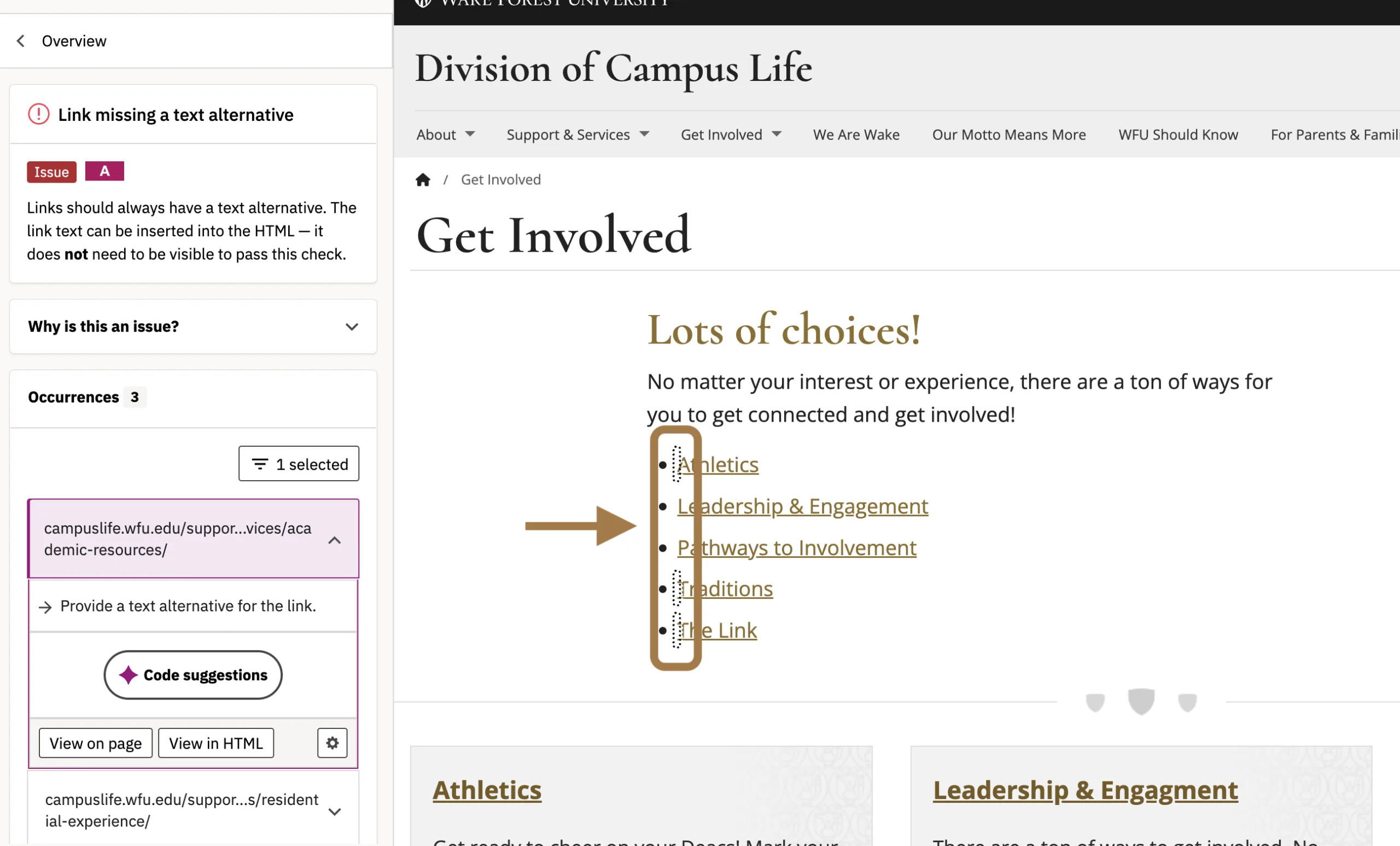1400x846 pixels.
Task: Open the Support & Services dropdown
Action: tap(578, 135)
